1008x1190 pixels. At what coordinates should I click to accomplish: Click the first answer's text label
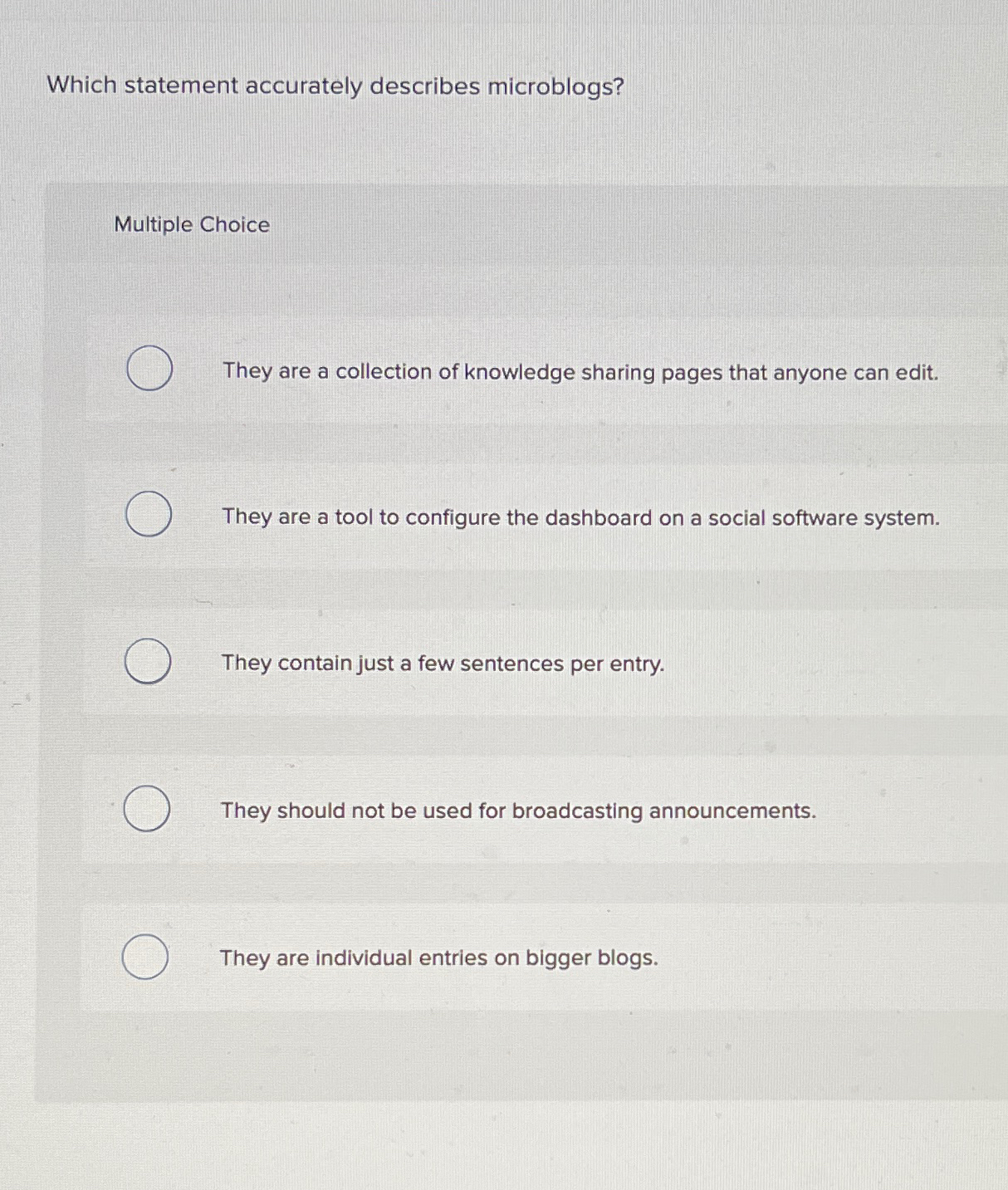(x=580, y=373)
